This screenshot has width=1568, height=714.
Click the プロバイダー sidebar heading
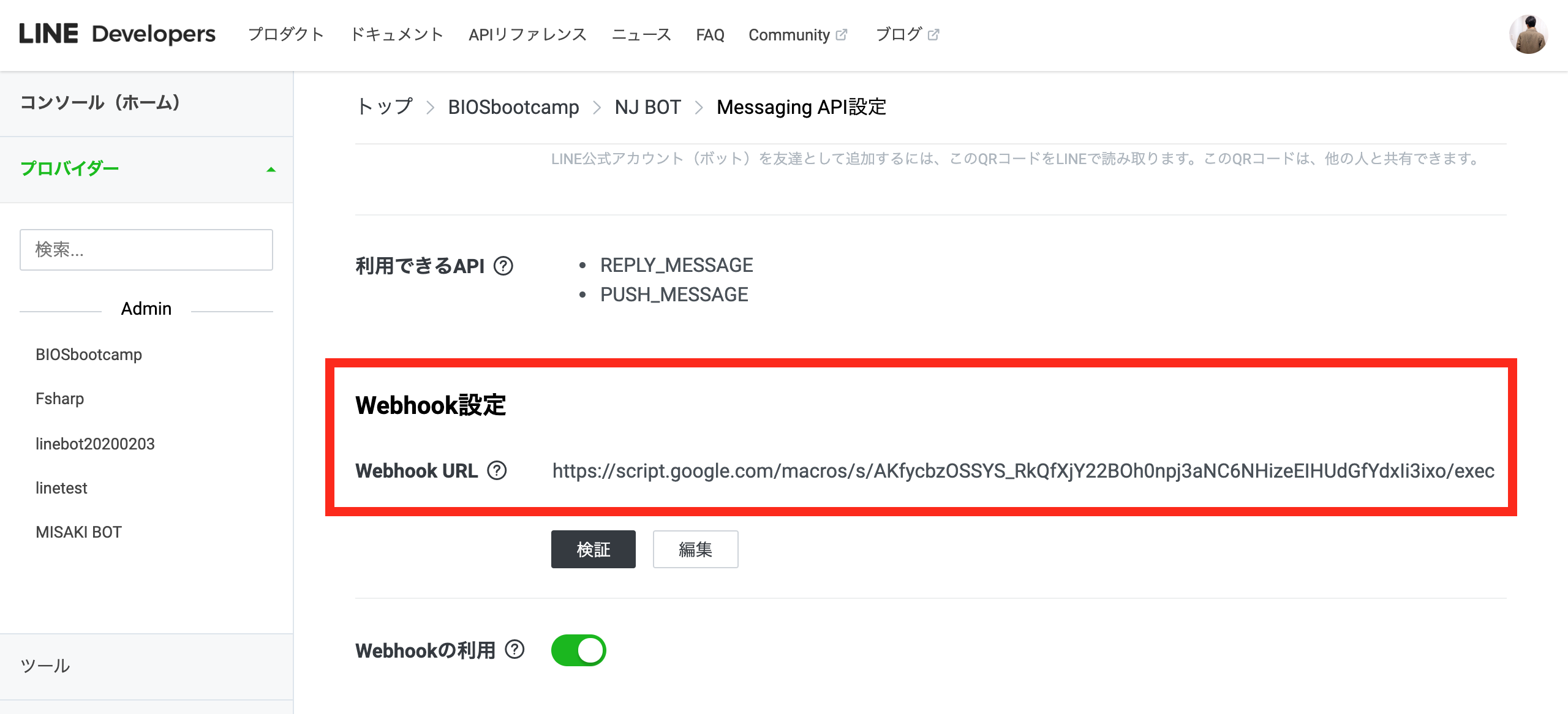tap(70, 168)
